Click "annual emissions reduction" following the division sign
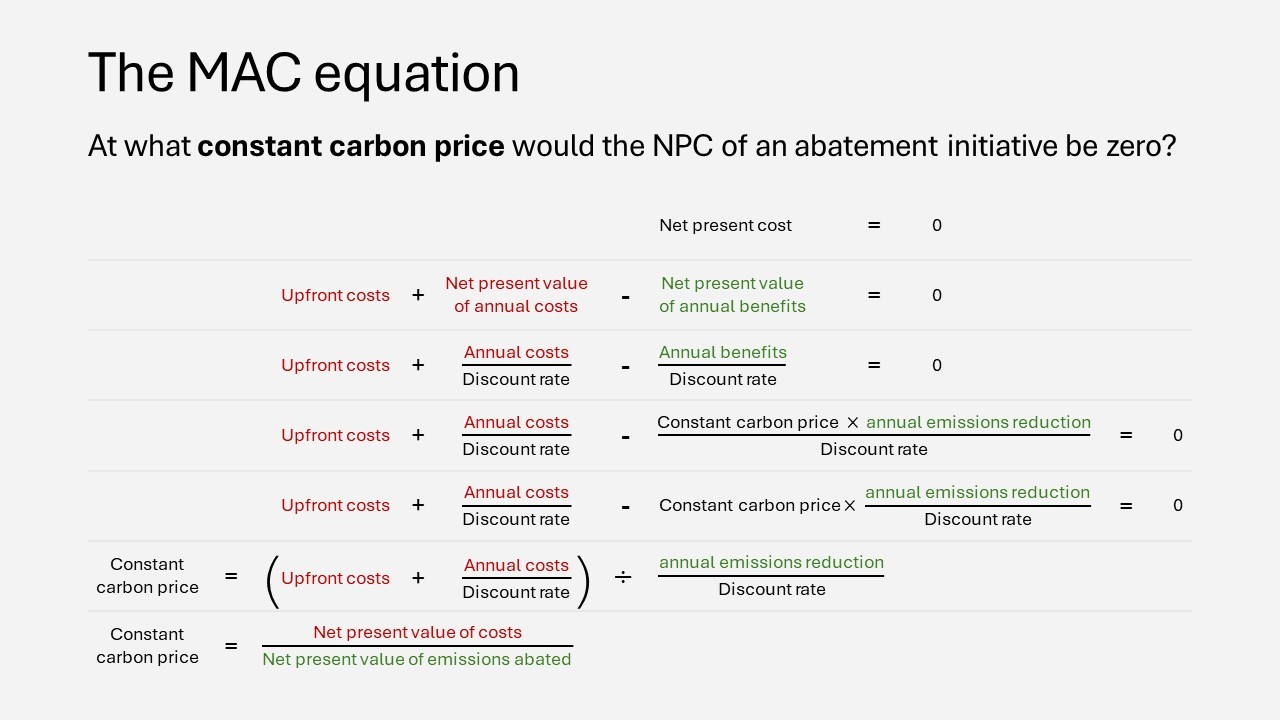 point(771,562)
